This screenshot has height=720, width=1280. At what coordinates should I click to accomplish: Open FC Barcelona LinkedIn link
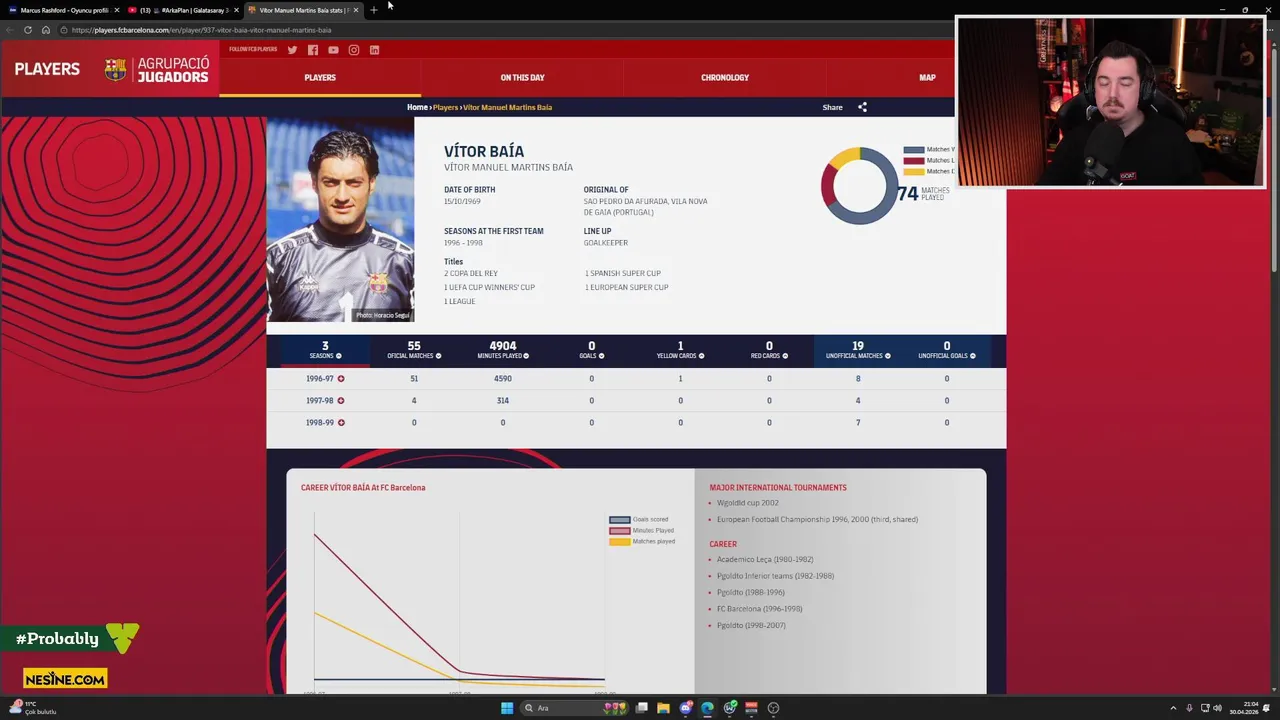coord(374,50)
